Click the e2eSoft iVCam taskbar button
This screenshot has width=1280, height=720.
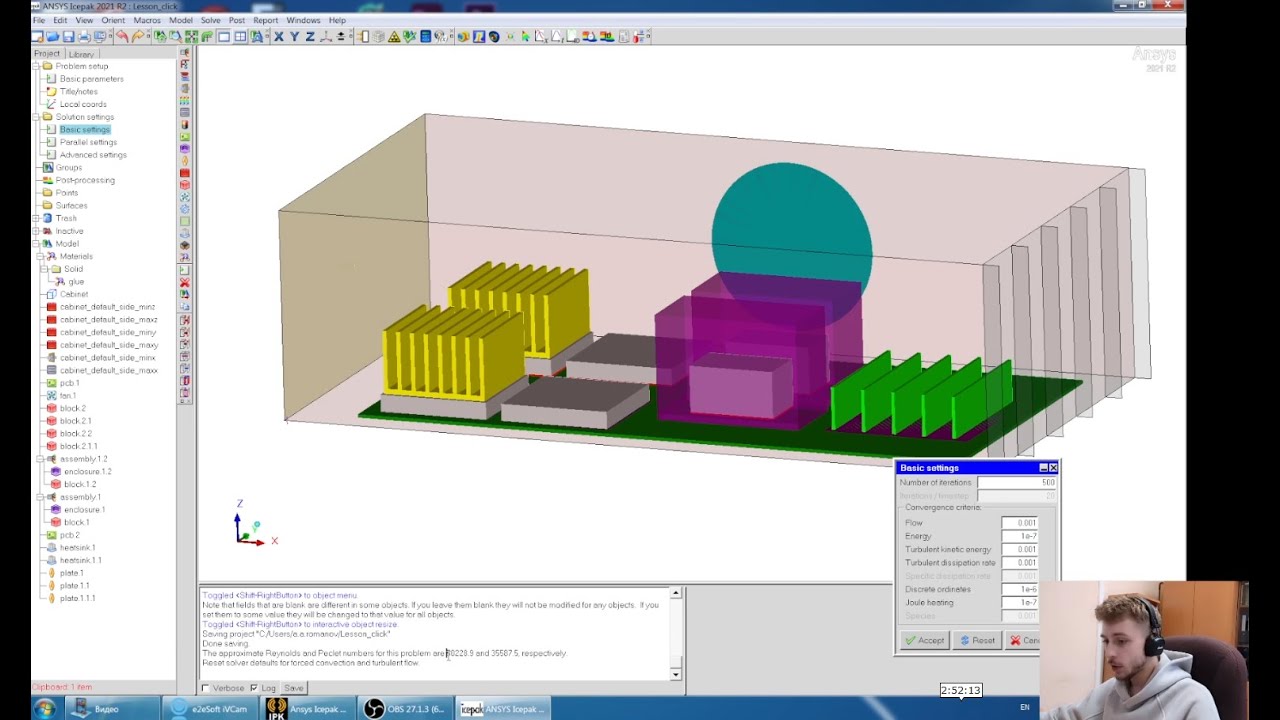[x=209, y=709]
